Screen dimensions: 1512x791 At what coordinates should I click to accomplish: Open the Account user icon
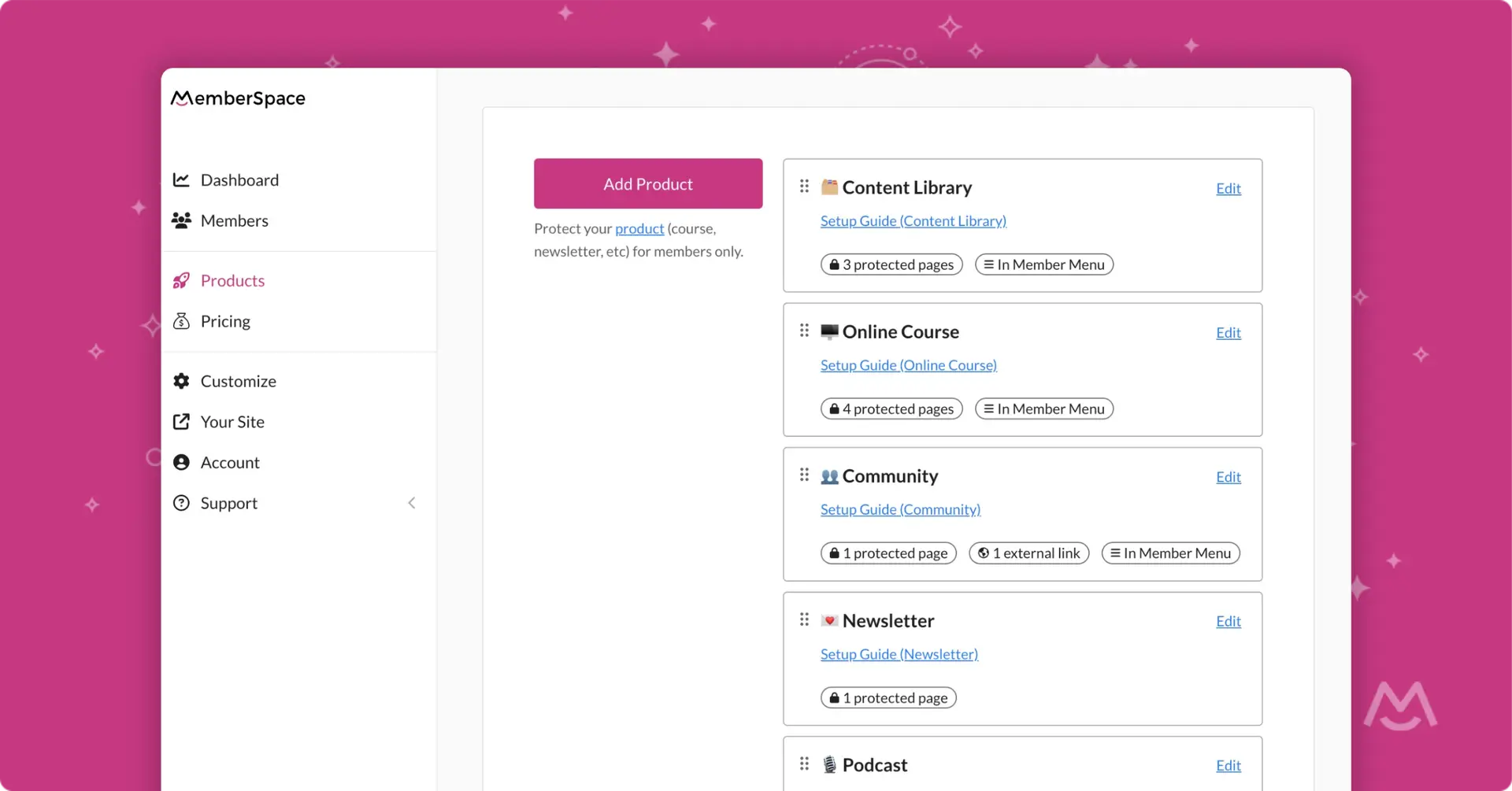pos(181,462)
